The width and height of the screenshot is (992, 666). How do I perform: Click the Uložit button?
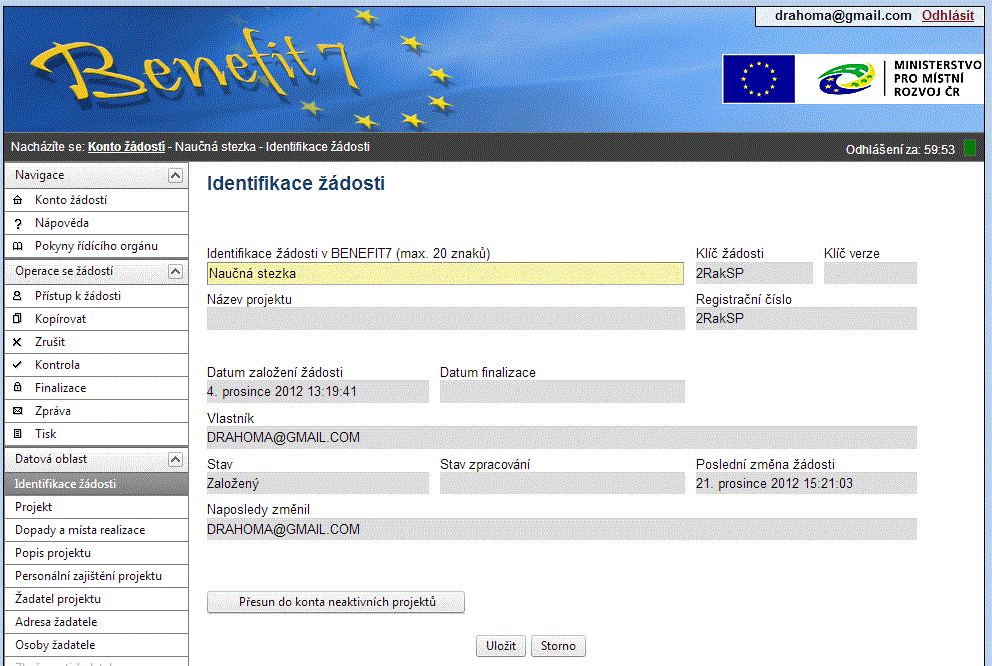tap(500, 646)
